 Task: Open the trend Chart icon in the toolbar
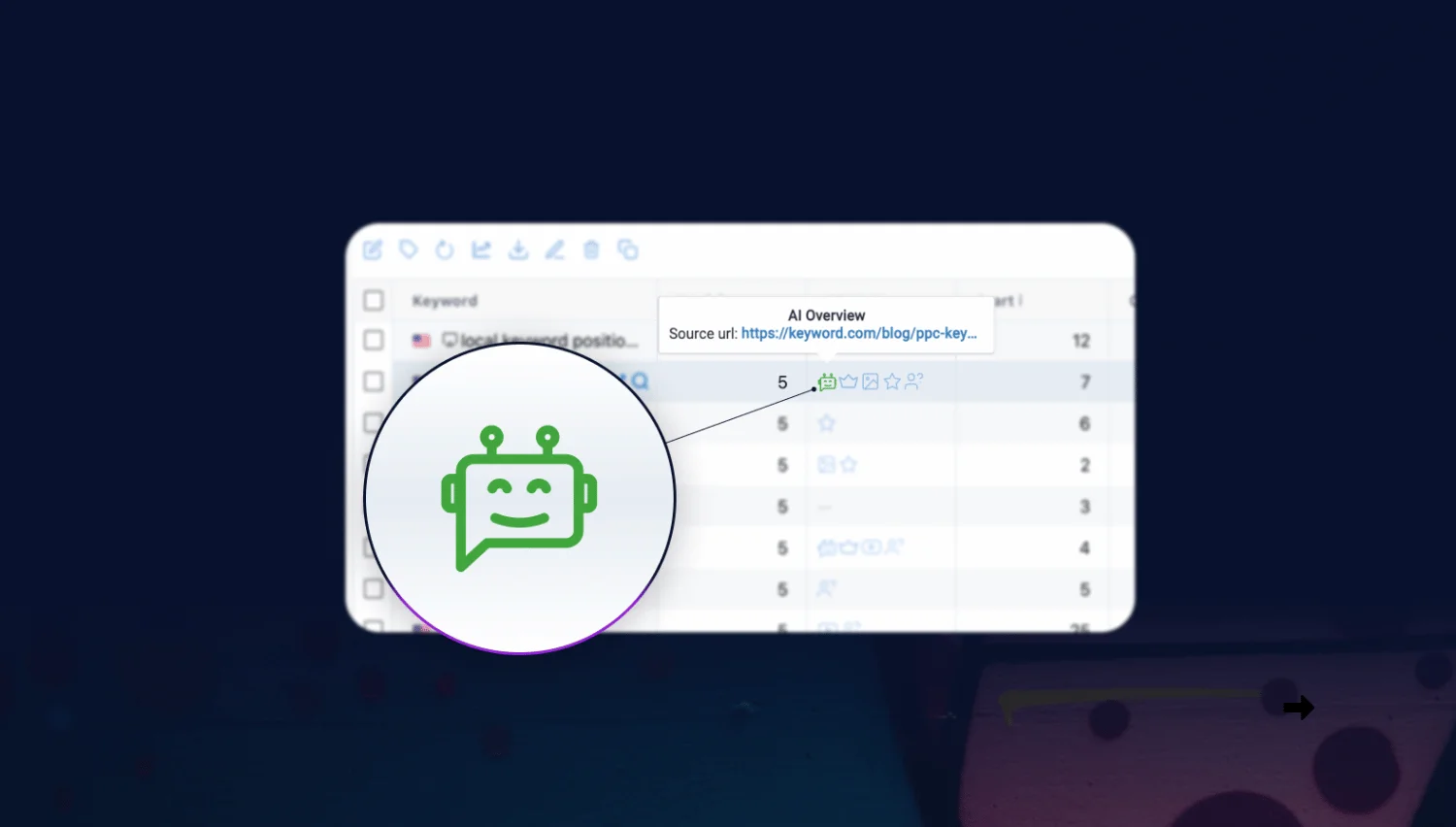click(x=480, y=249)
